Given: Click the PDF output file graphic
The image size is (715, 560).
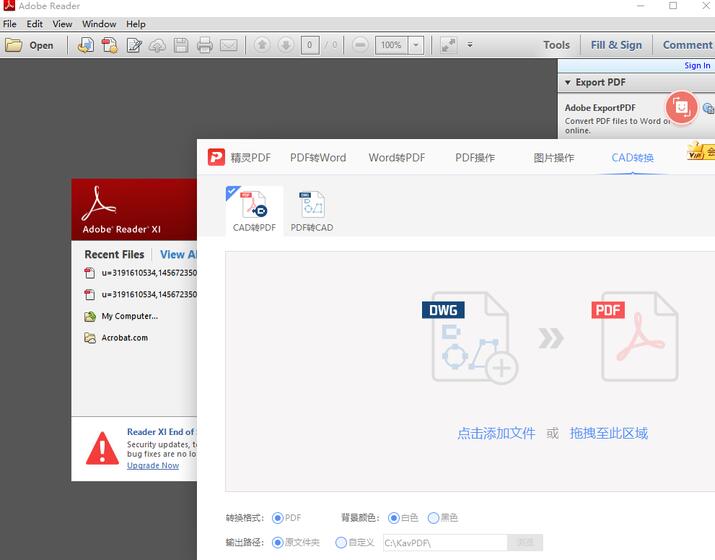Looking at the screenshot, I should click(x=636, y=337).
